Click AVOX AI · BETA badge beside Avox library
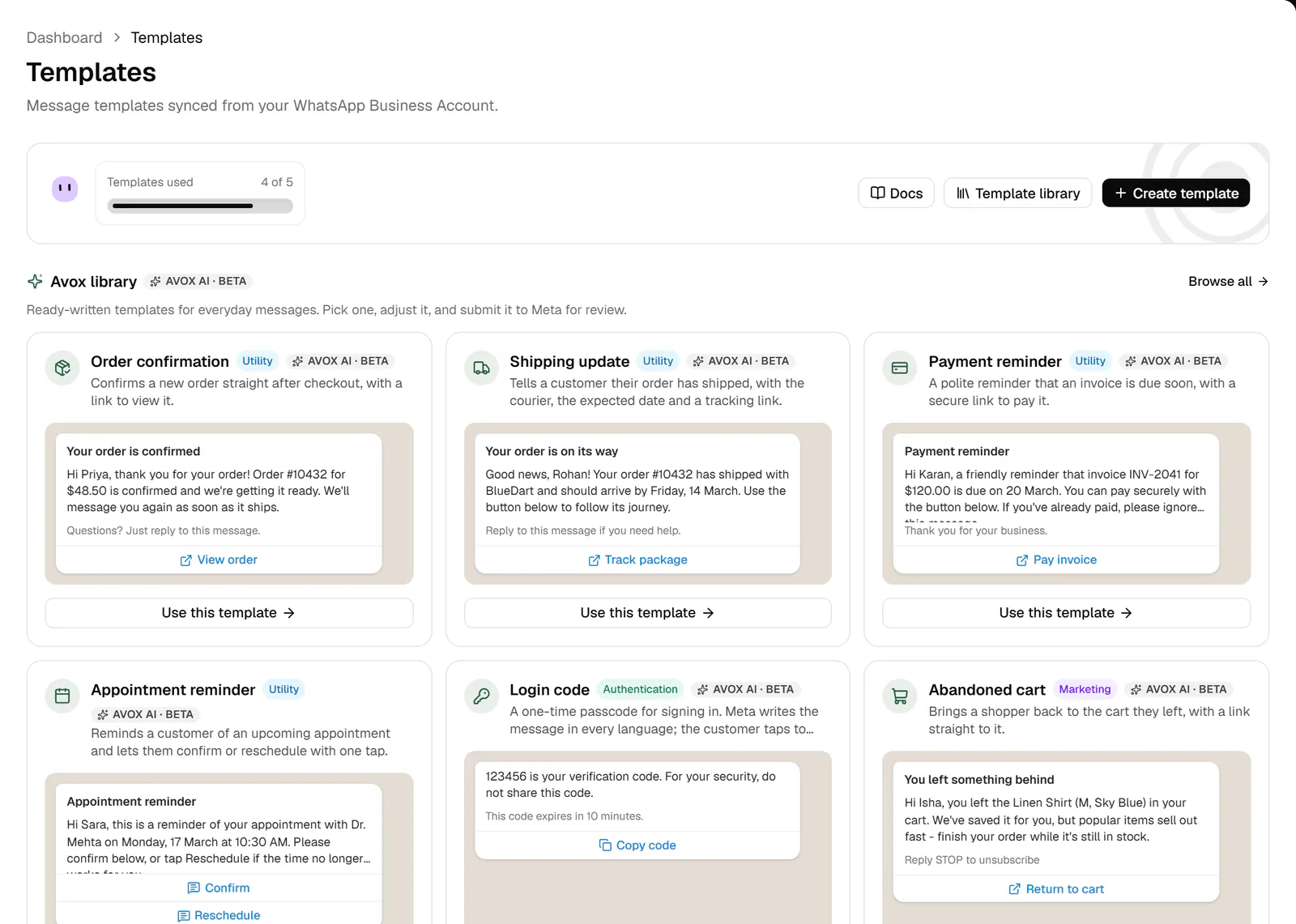 198,281
